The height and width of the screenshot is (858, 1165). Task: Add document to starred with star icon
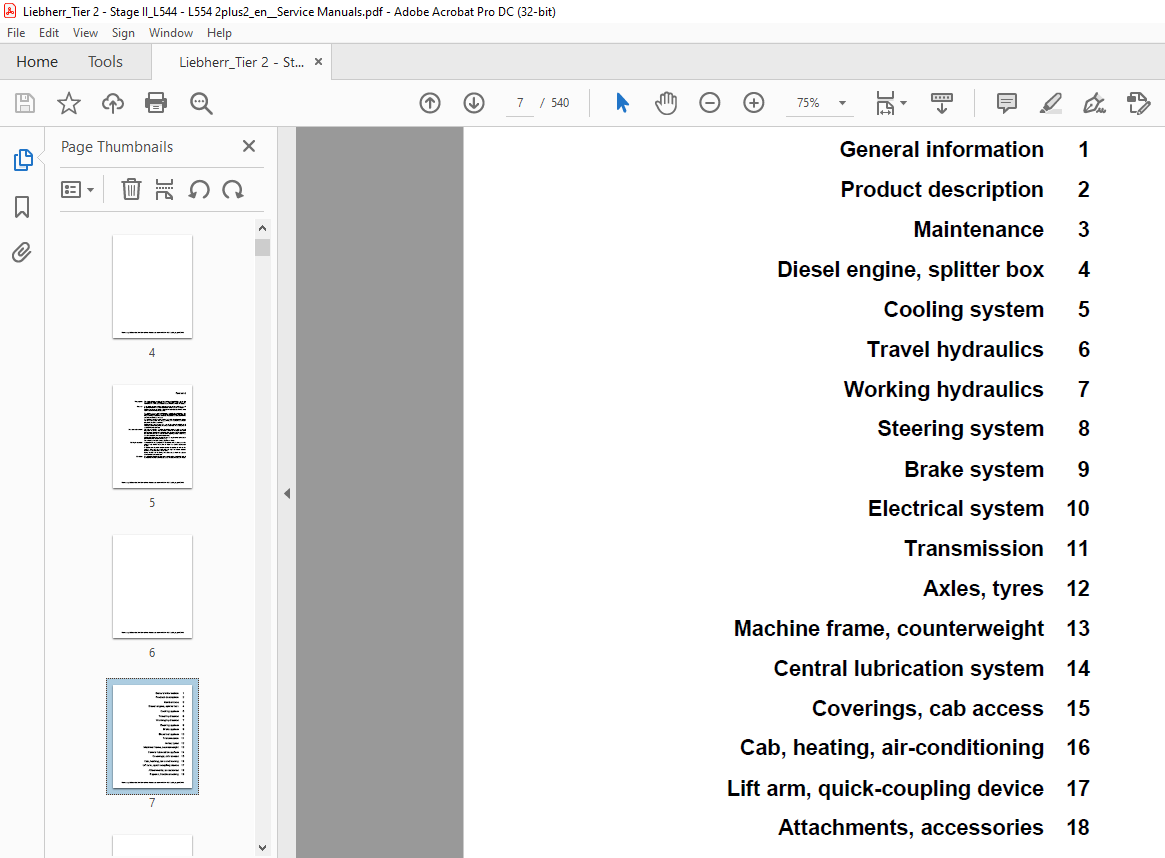coord(68,103)
